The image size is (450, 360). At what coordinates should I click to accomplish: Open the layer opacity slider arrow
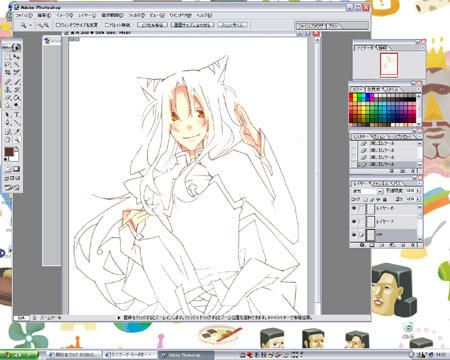point(418,191)
